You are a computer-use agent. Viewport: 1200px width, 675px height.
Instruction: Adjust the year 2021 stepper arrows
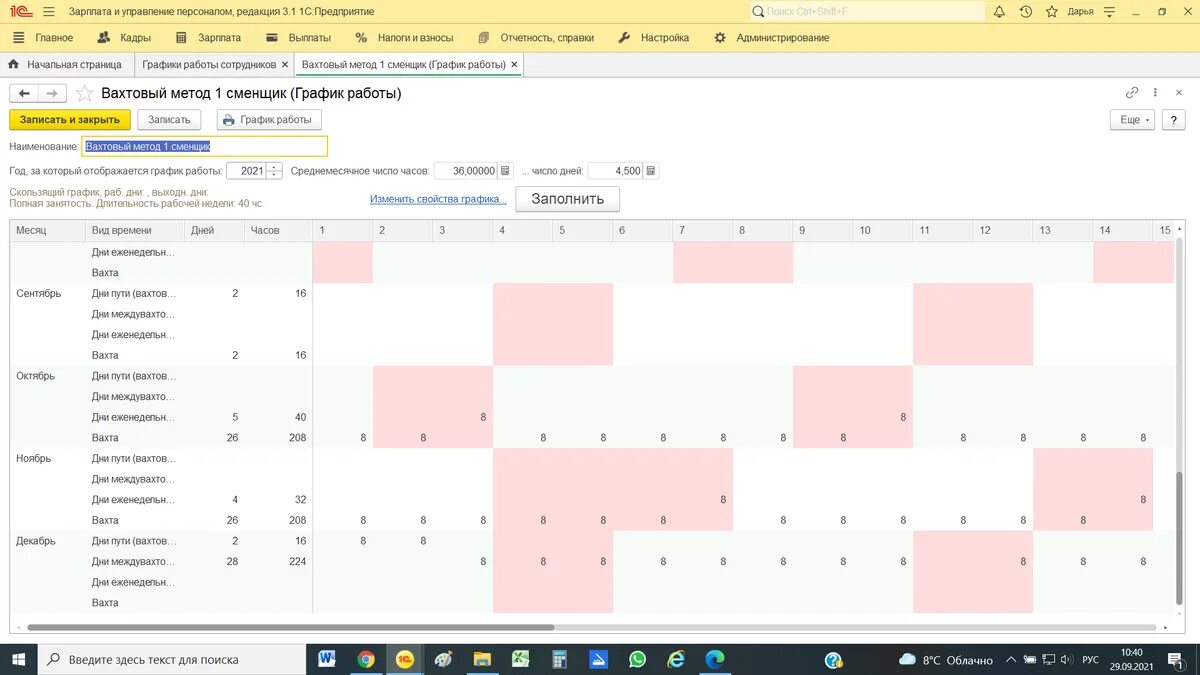tap(275, 171)
